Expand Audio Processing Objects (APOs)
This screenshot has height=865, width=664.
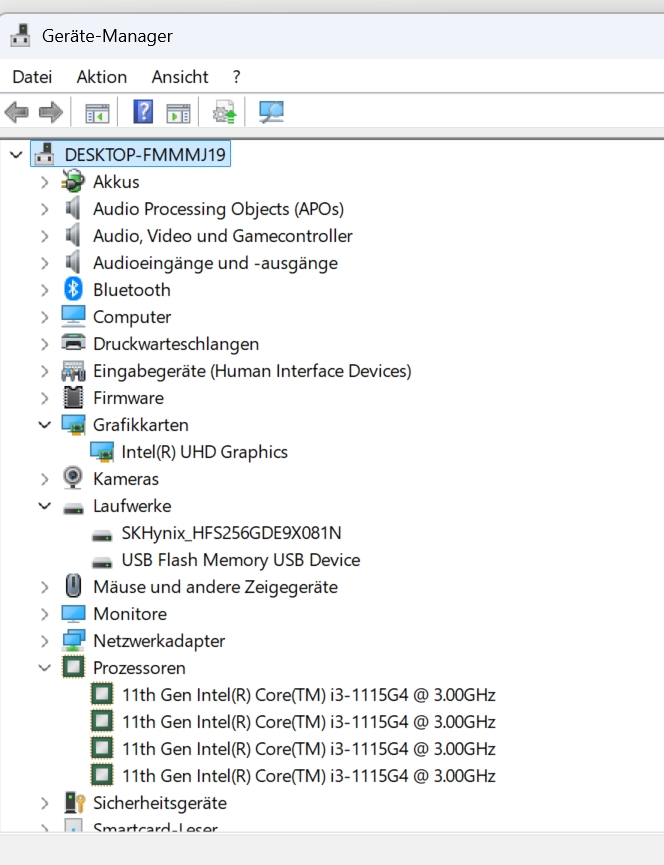[45, 209]
